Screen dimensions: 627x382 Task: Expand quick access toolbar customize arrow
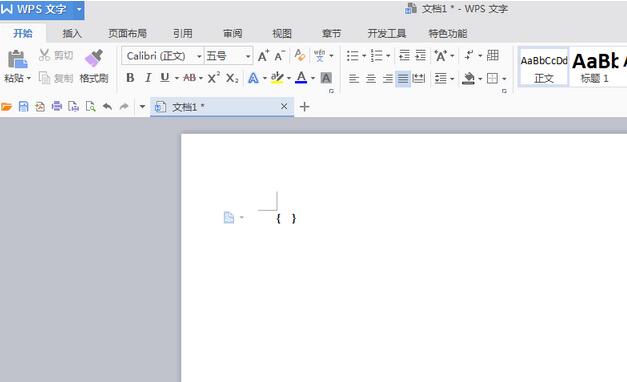coord(142,107)
